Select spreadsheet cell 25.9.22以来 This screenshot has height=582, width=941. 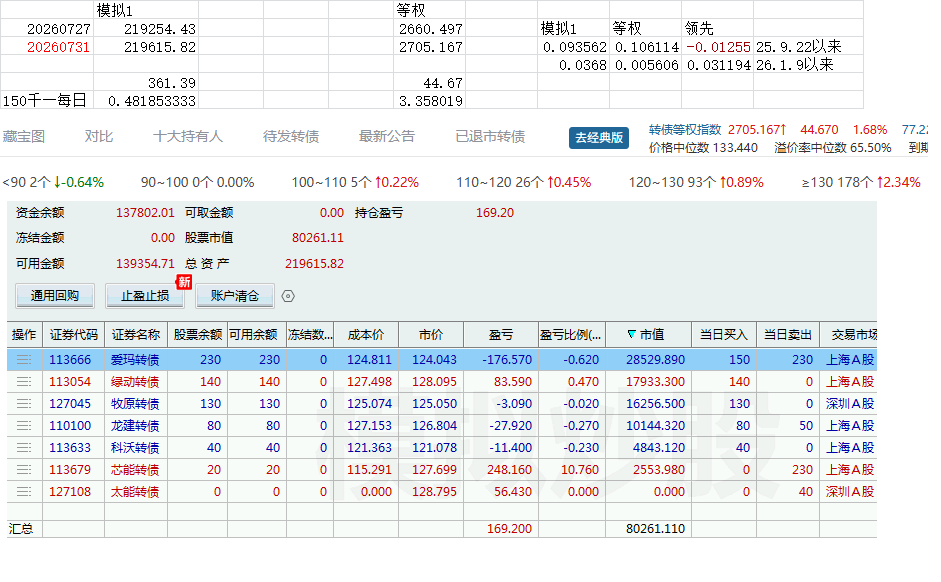pyautogui.click(x=808, y=47)
